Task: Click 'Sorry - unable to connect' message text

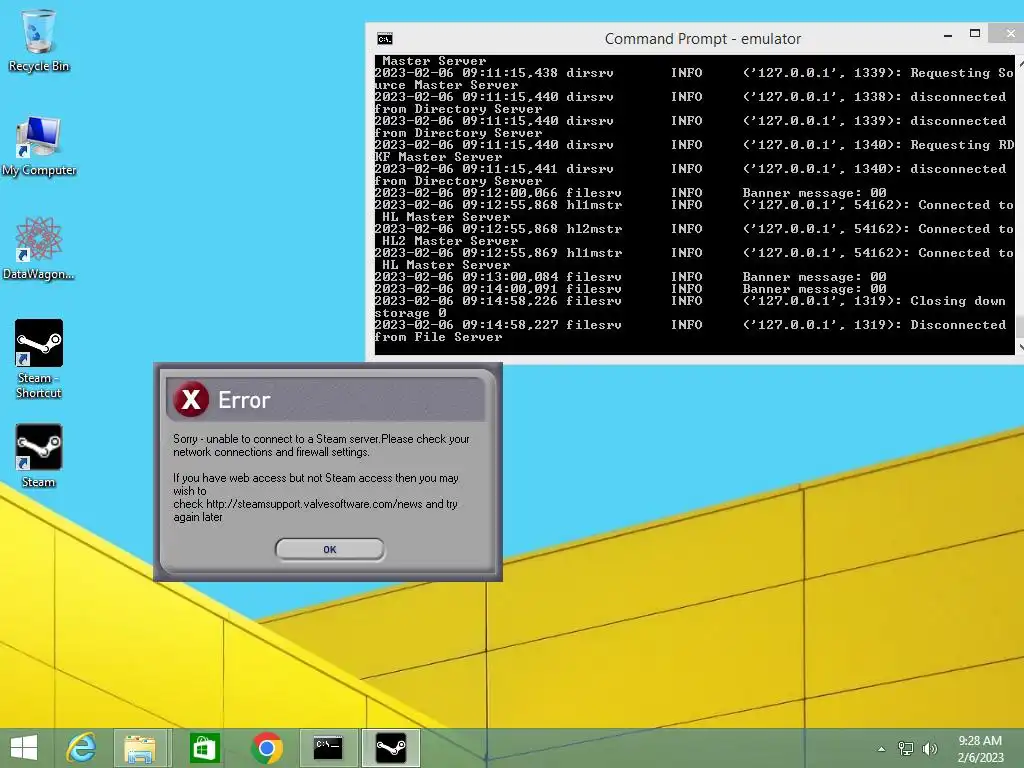Action: click(321, 445)
